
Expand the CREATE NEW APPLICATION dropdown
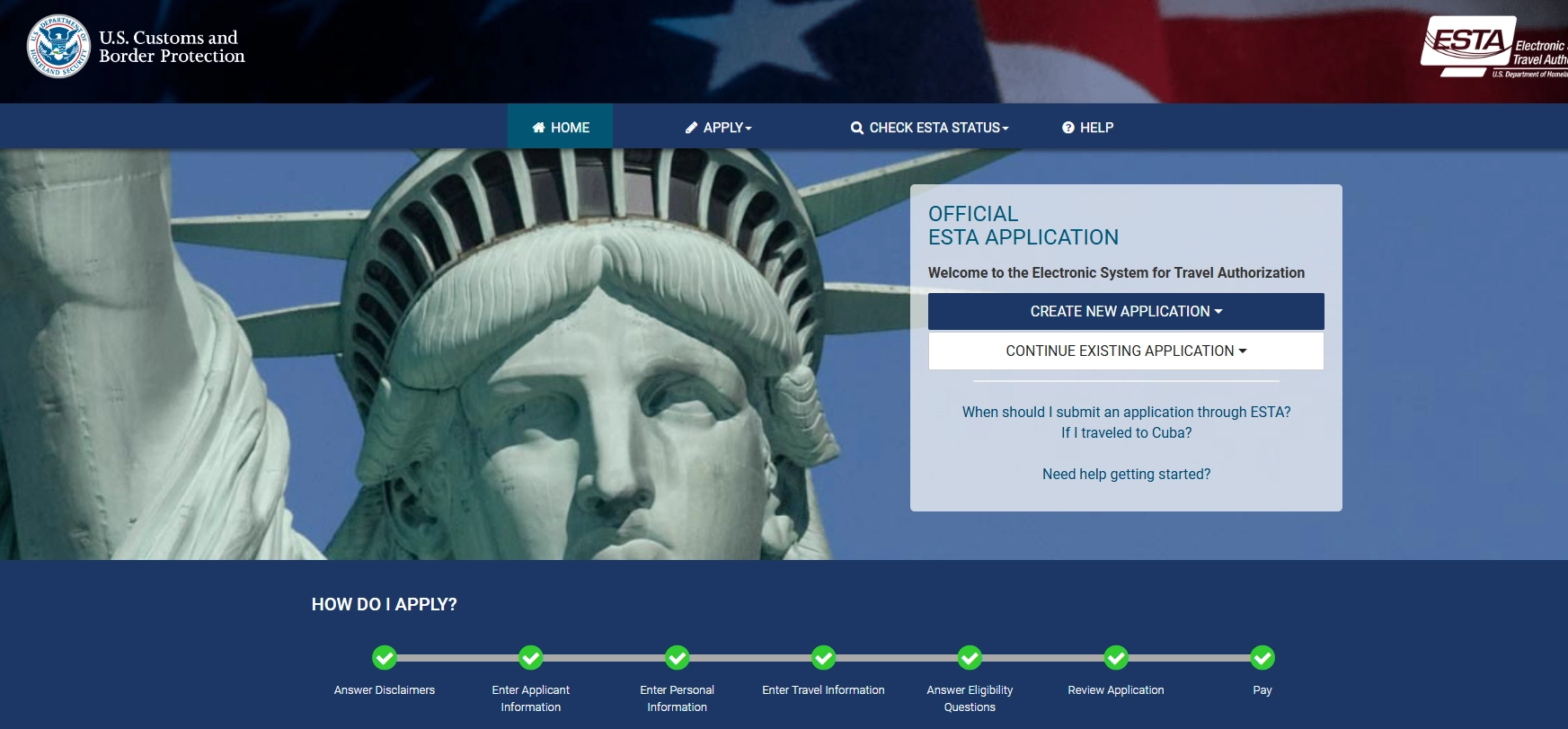tap(1126, 311)
